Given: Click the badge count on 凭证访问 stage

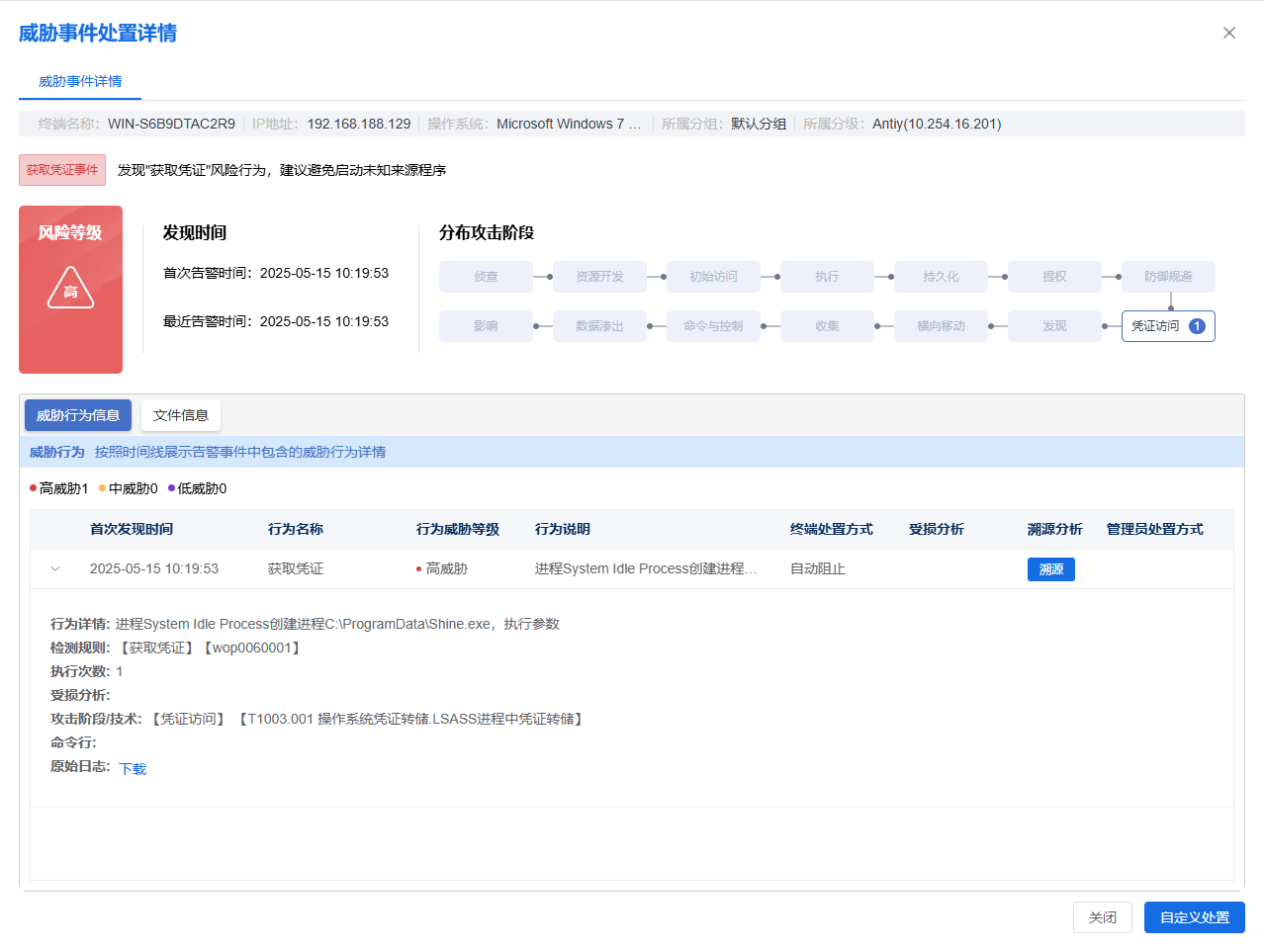Looking at the screenshot, I should coord(1197,326).
